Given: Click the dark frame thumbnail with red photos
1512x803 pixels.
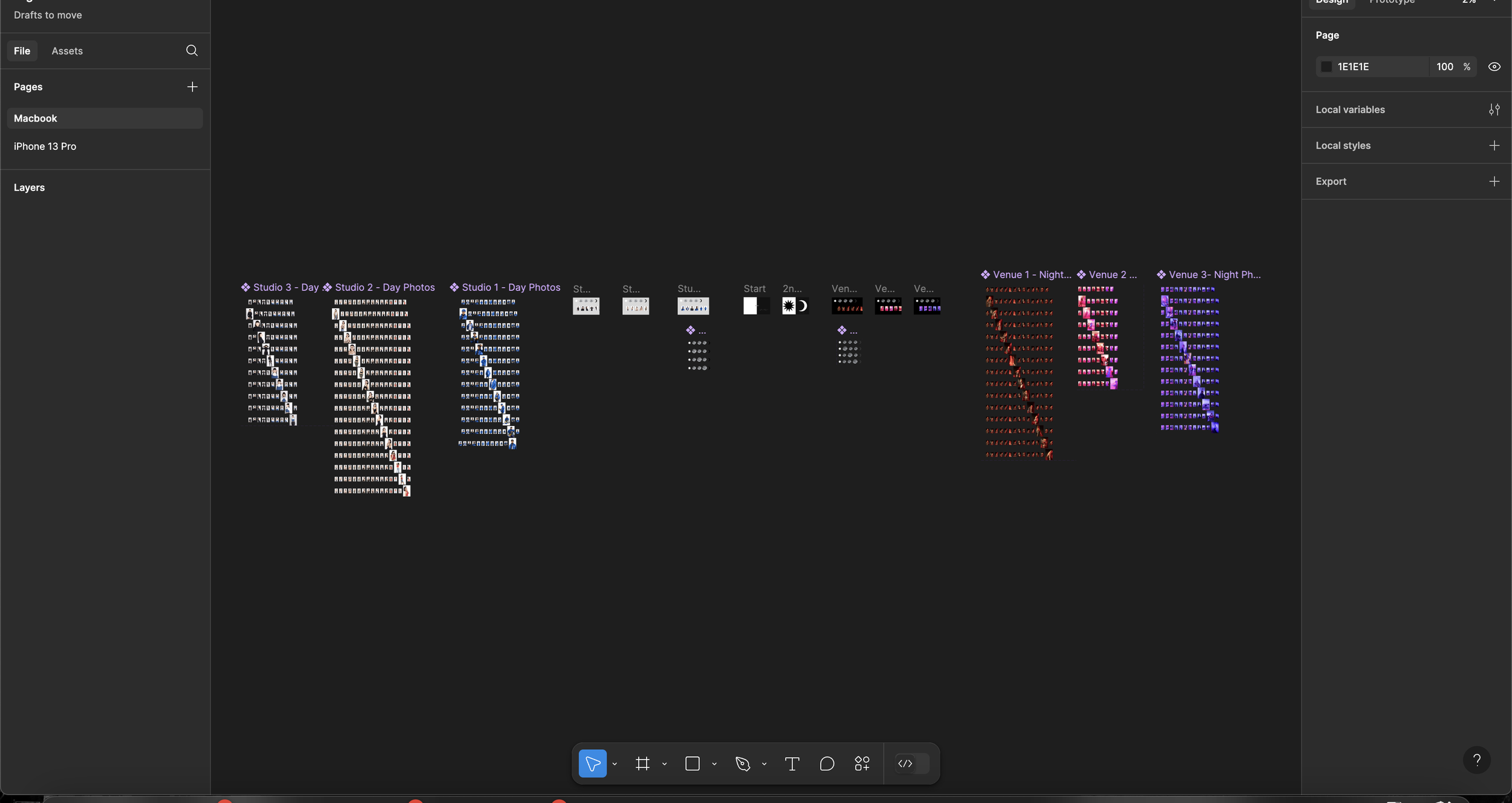Looking at the screenshot, I should click(x=847, y=306).
